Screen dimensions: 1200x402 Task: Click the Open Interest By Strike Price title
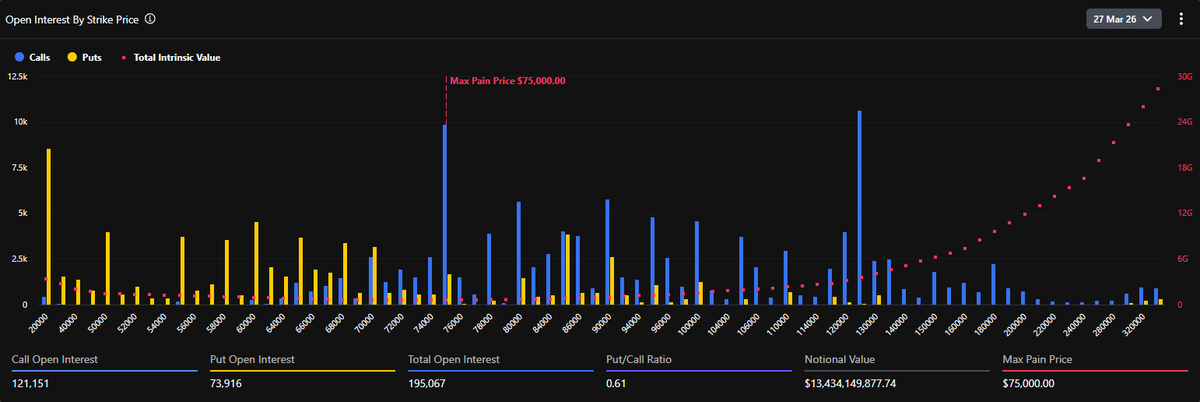tap(72, 19)
